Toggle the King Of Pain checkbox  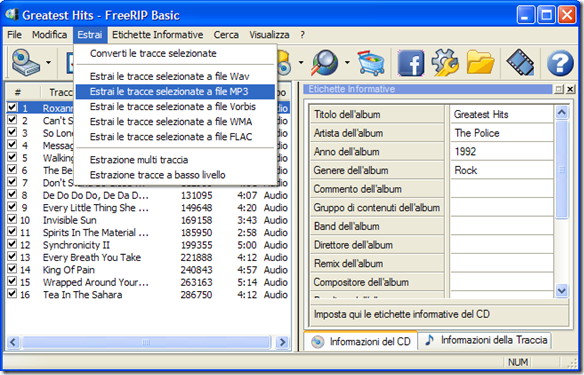pyautogui.click(x=12, y=269)
